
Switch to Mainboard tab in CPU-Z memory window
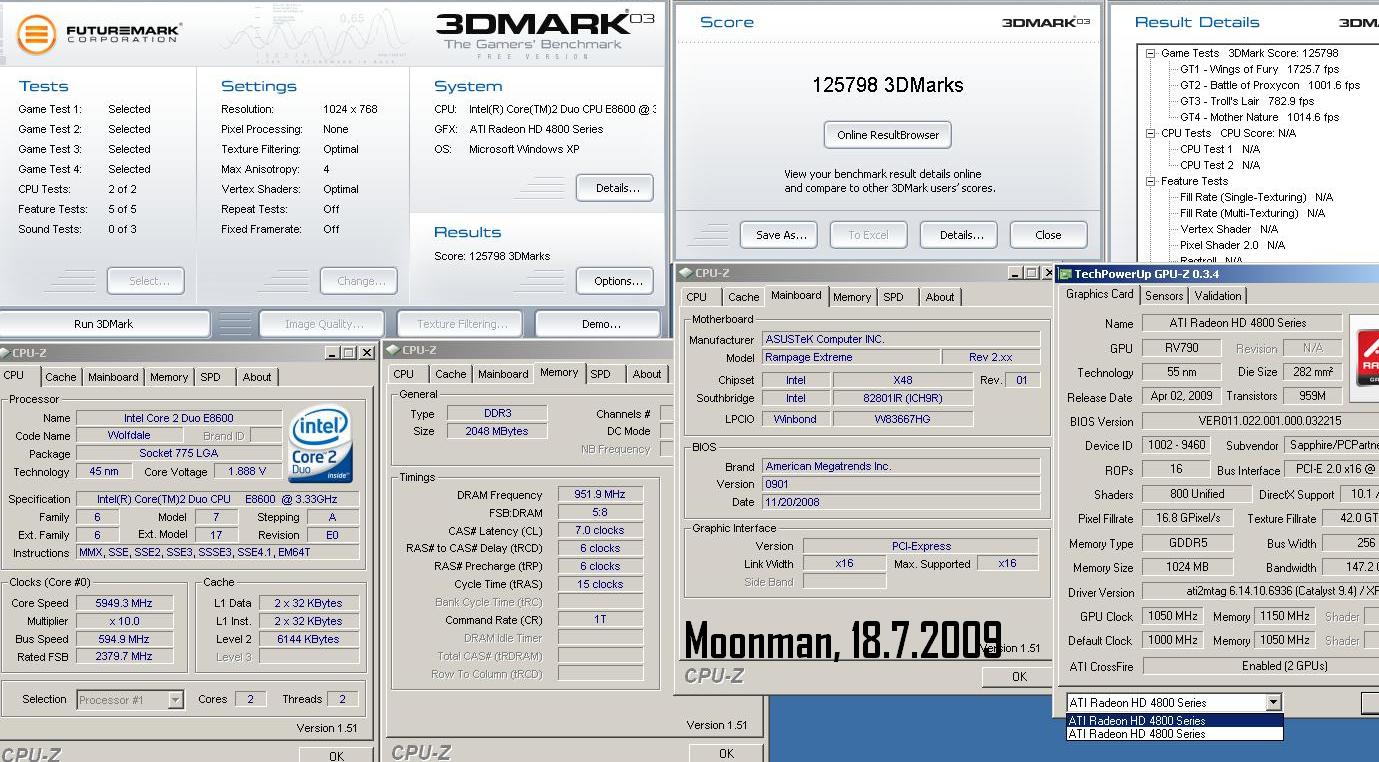(503, 374)
